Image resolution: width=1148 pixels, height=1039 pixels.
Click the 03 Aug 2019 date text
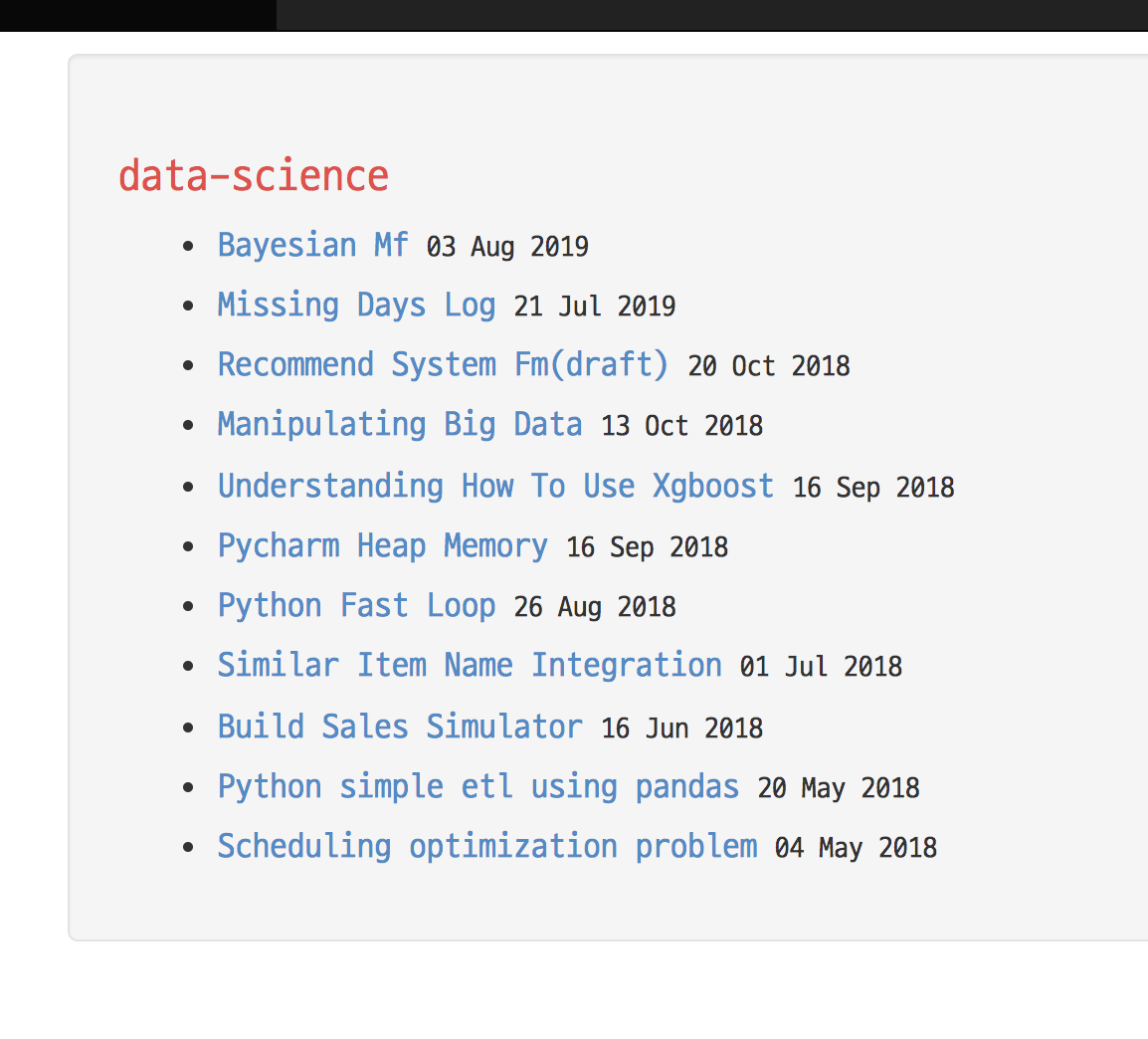point(507,247)
